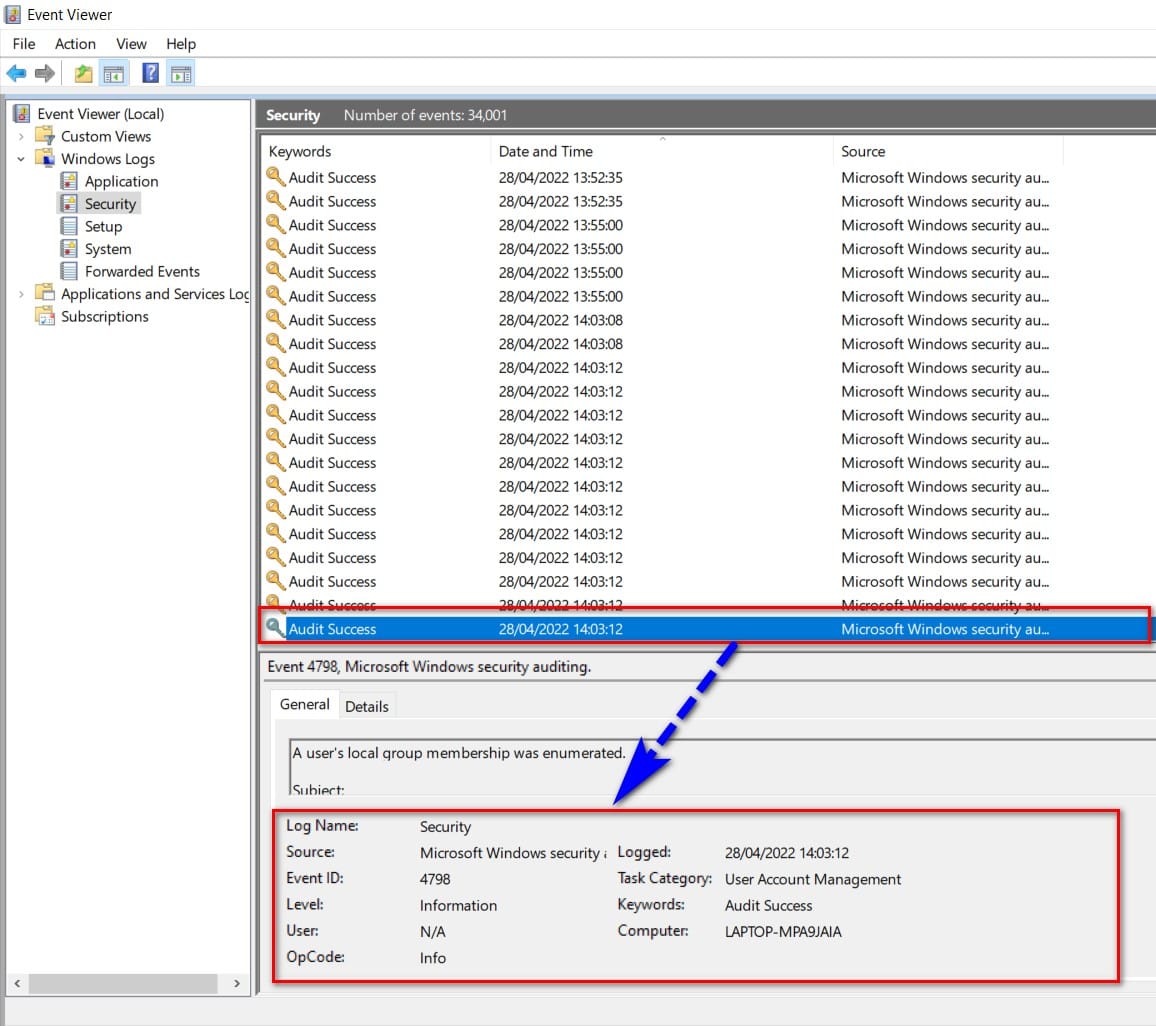This screenshot has width=1156, height=1026.
Task: Collapse the Windows Logs tree node
Action: (21, 158)
